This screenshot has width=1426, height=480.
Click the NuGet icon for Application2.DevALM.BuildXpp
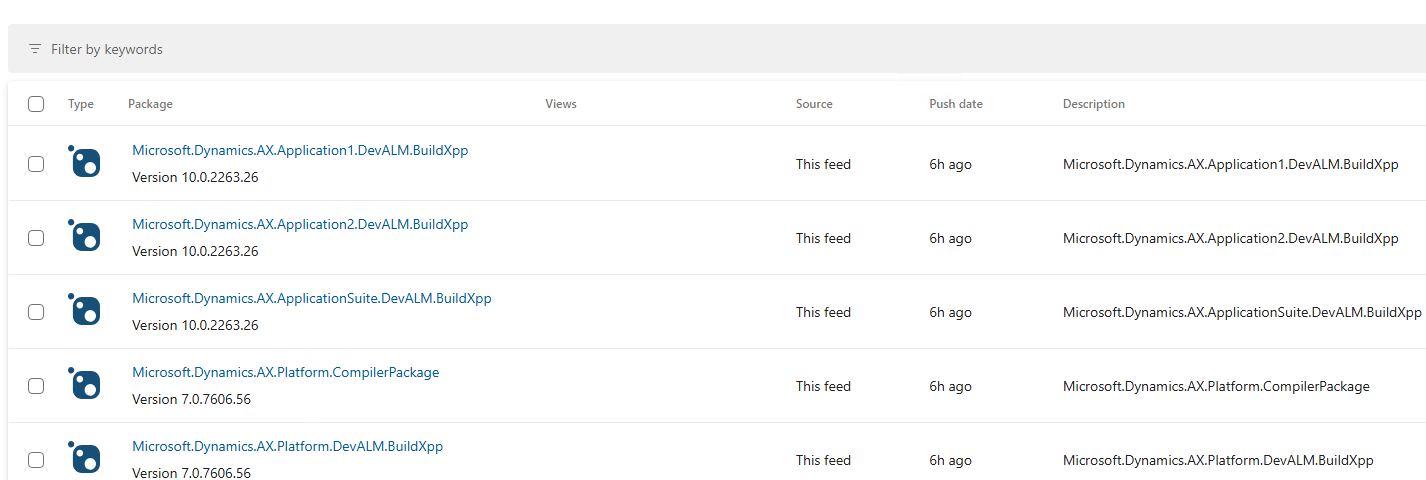[85, 237]
